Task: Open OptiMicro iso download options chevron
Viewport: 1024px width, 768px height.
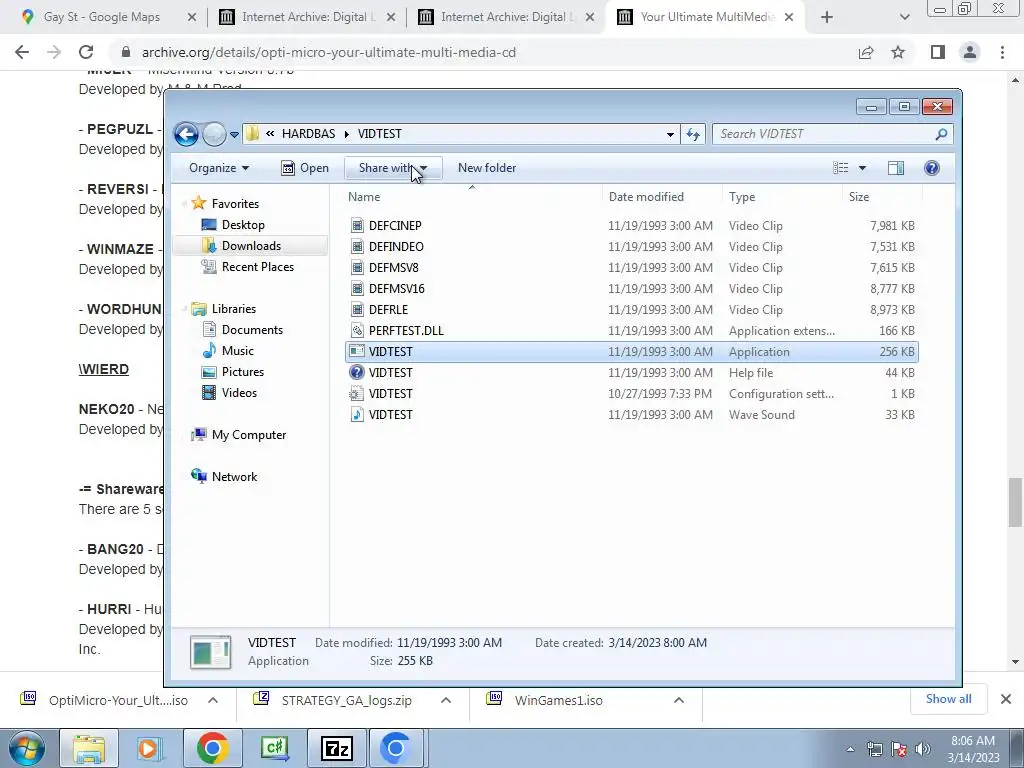Action: 213,701
